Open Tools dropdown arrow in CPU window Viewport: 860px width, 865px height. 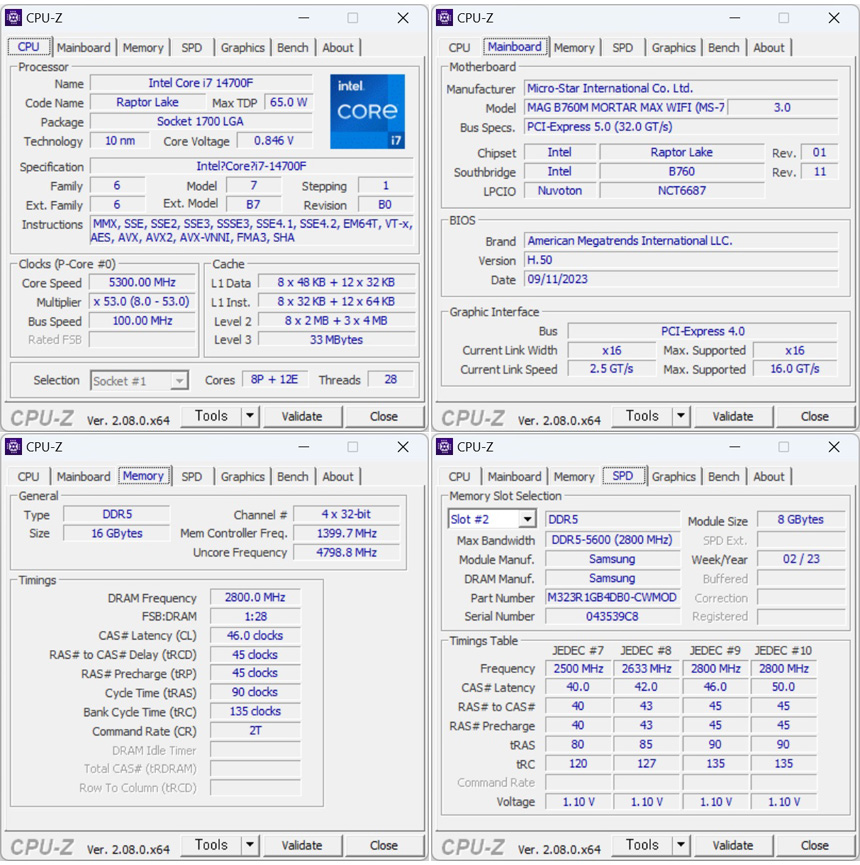pos(250,416)
